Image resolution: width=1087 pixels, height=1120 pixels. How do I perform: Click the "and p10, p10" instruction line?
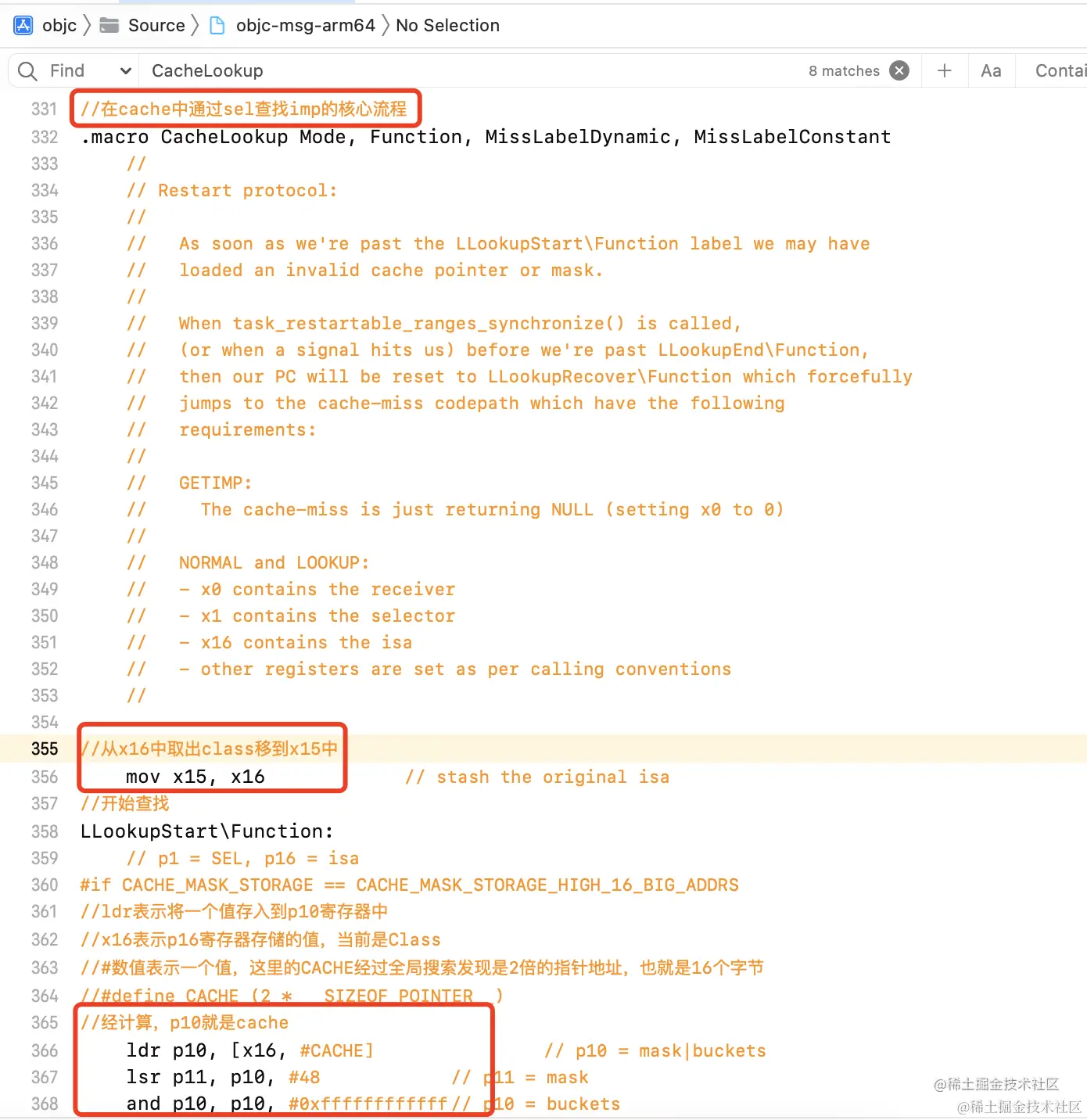[287, 1104]
